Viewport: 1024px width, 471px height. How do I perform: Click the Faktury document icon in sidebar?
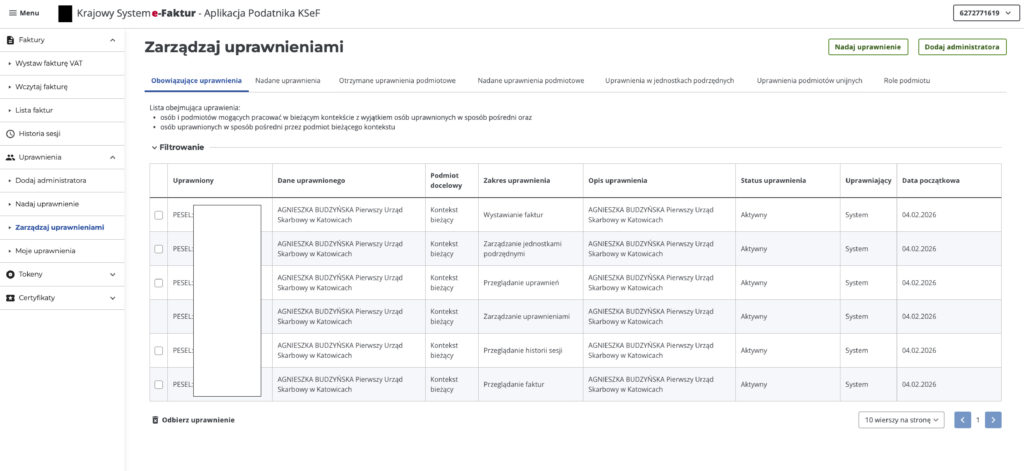pos(10,40)
